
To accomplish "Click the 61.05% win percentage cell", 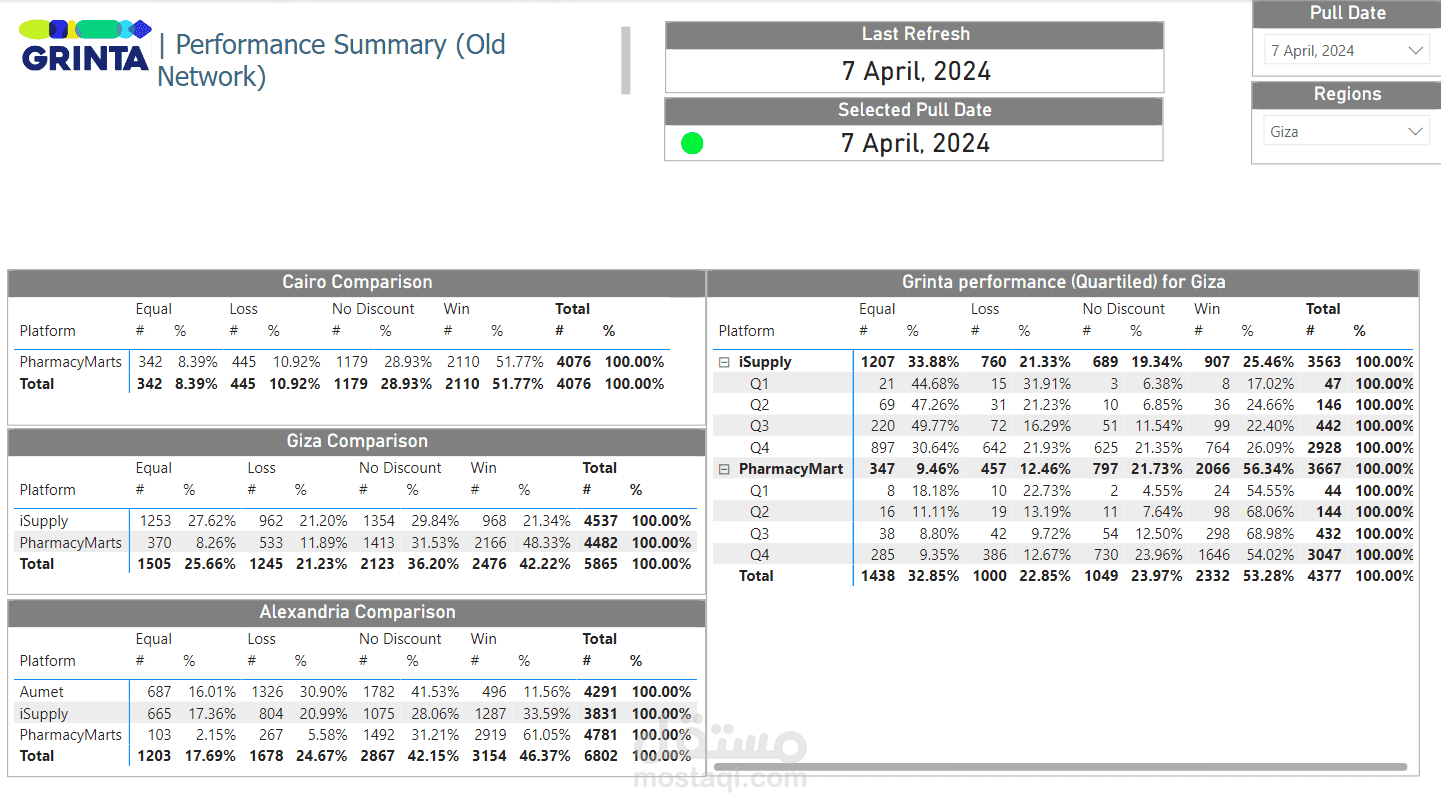I will tap(545, 735).
